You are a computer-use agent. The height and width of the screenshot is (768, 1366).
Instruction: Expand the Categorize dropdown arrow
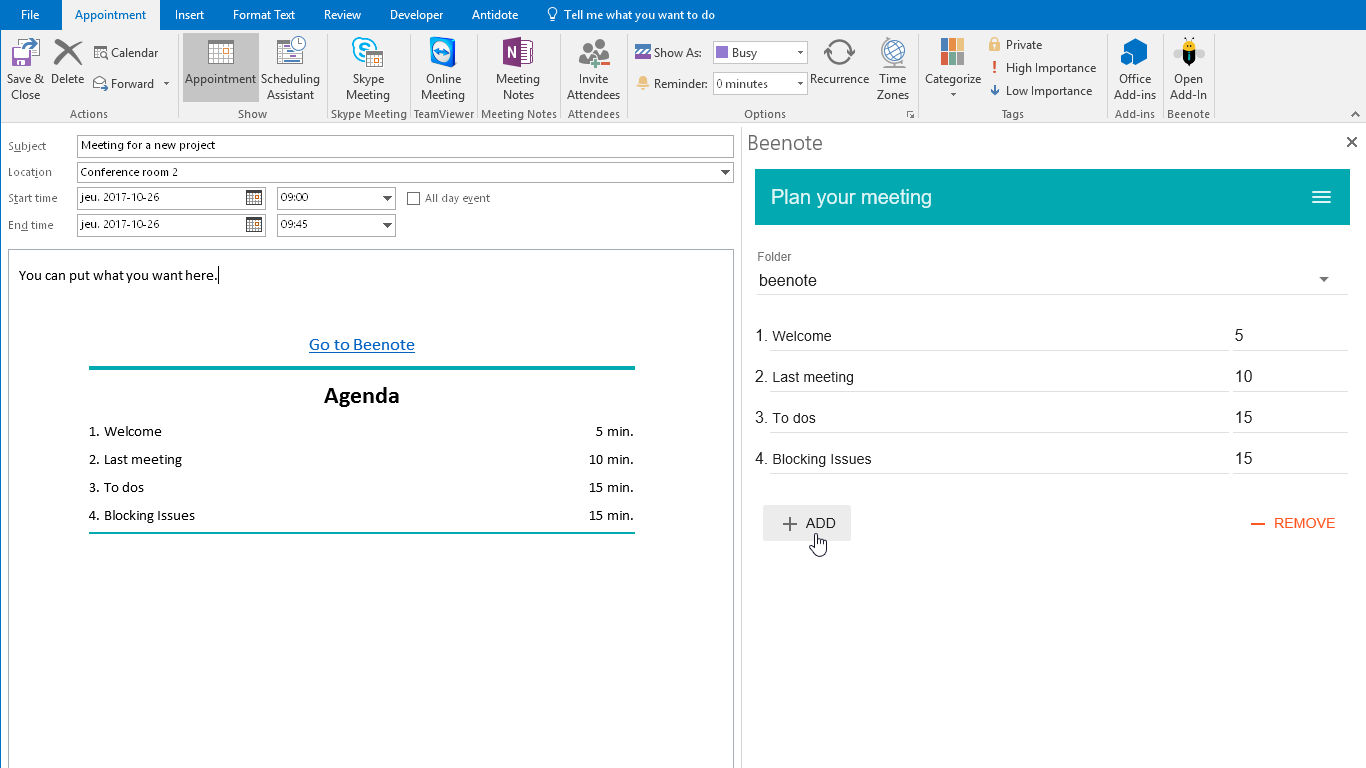(952, 95)
